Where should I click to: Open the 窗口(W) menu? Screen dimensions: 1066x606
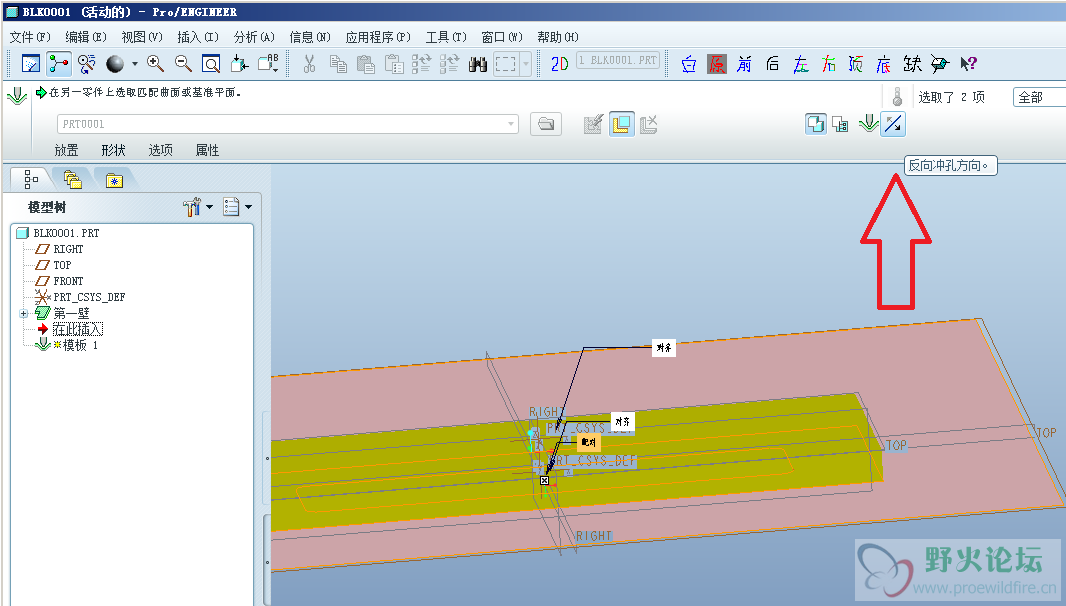[502, 37]
